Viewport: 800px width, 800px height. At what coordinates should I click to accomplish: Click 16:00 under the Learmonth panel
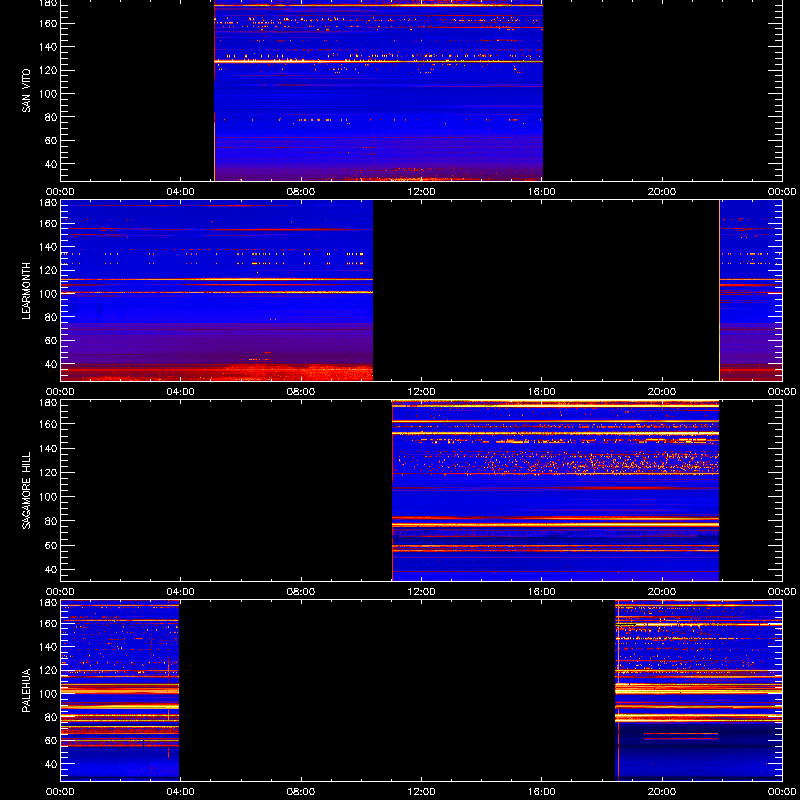point(542,392)
